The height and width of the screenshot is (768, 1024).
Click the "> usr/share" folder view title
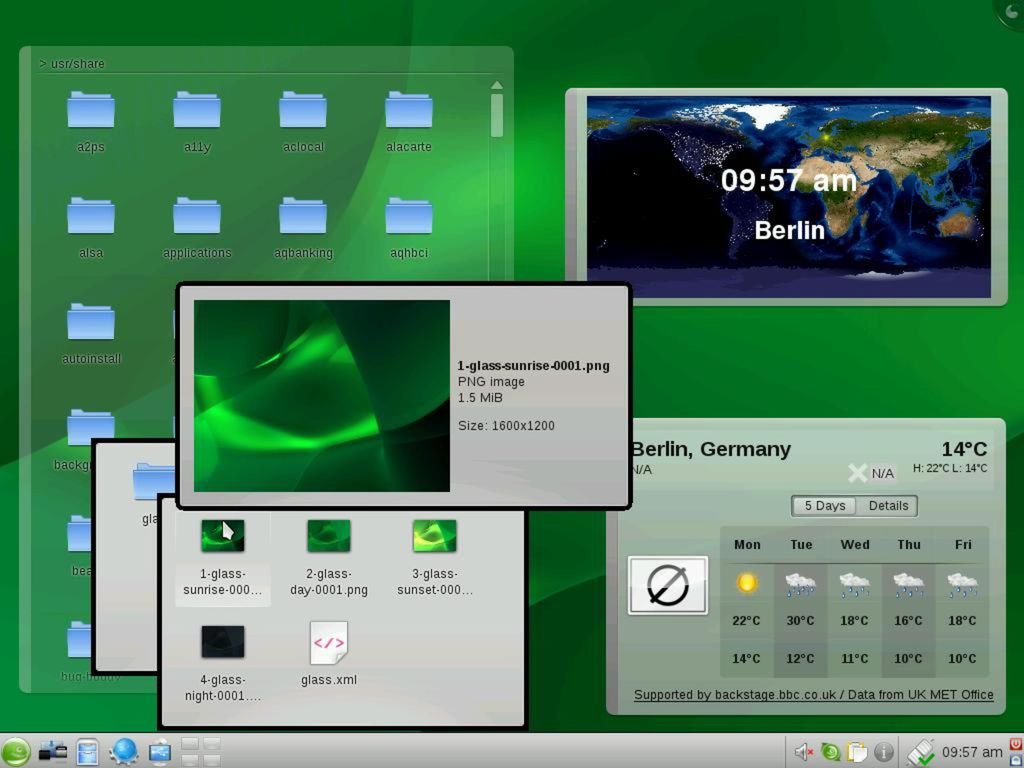pos(72,63)
